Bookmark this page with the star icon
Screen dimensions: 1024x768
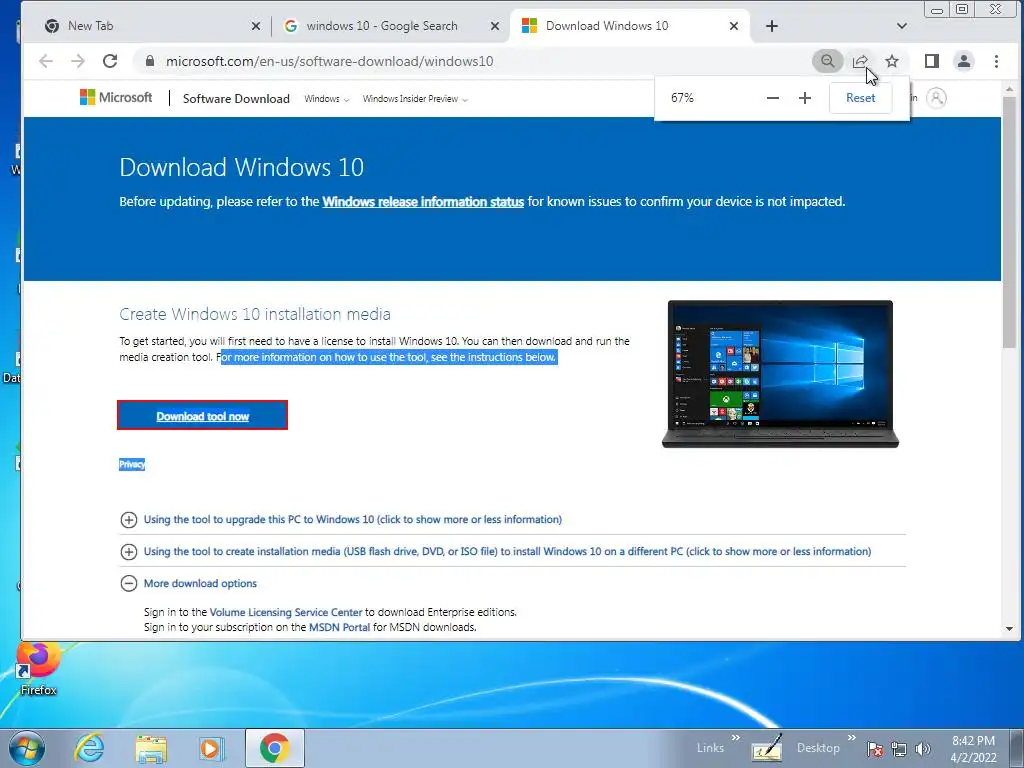pyautogui.click(x=892, y=61)
